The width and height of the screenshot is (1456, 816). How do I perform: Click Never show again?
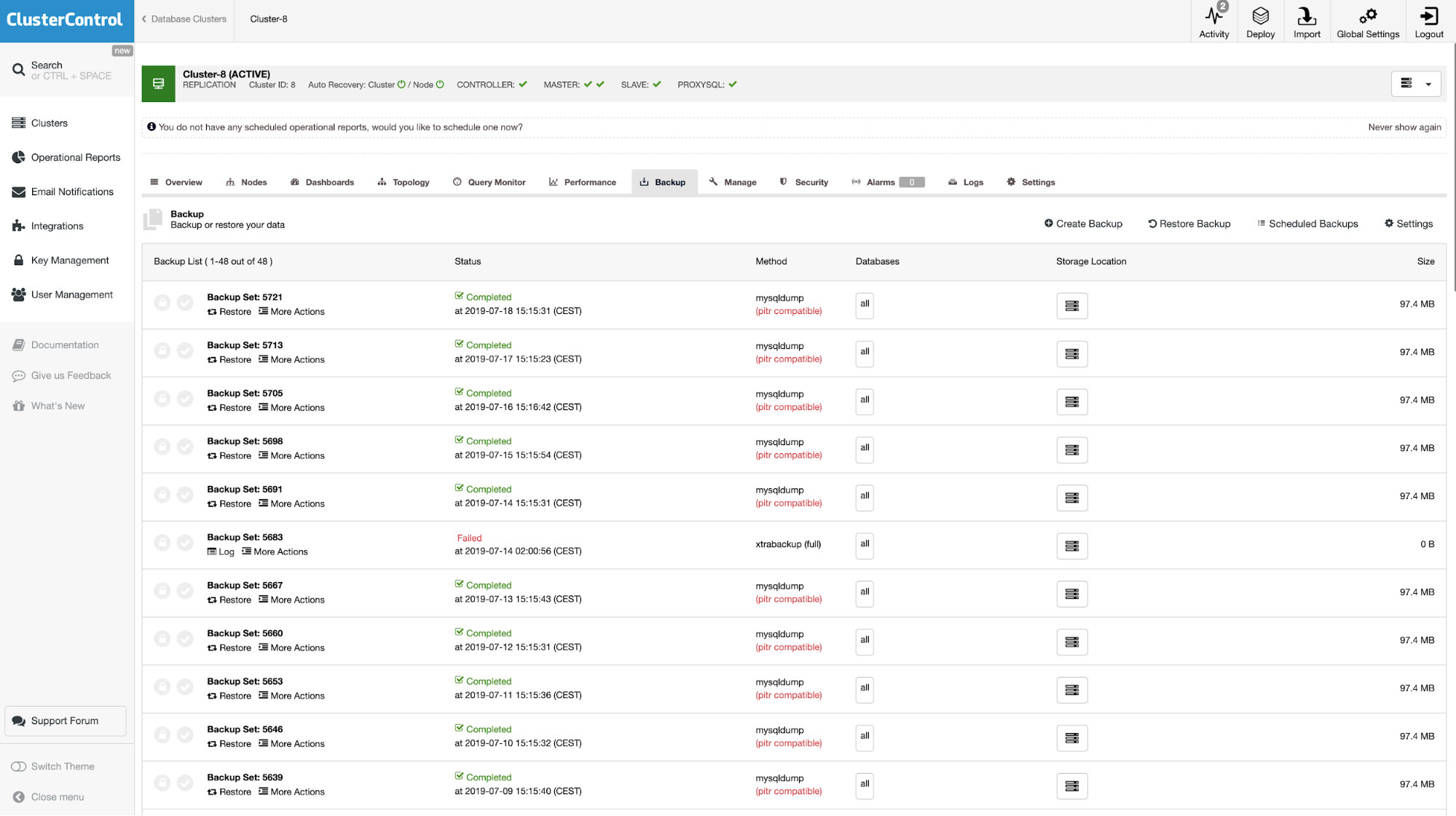1404,127
